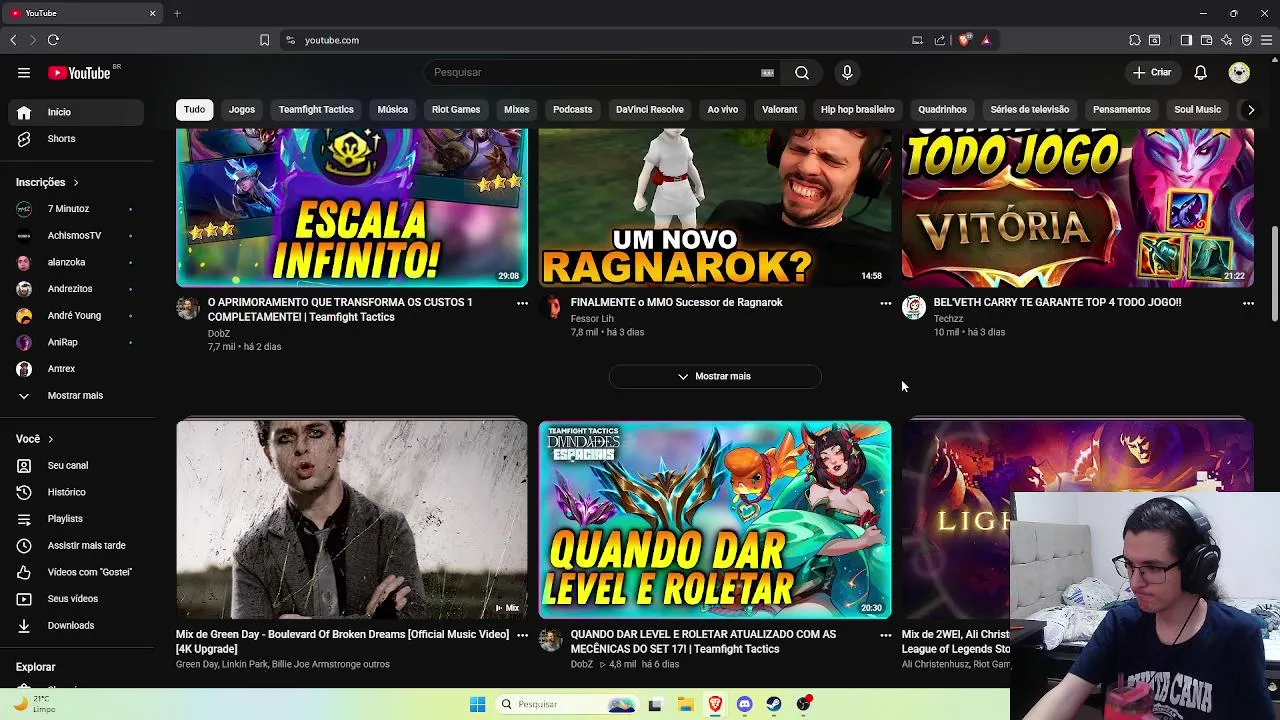Screen dimensions: 1280x720
Task: Bookmark this page icon
Action: coord(264,40)
